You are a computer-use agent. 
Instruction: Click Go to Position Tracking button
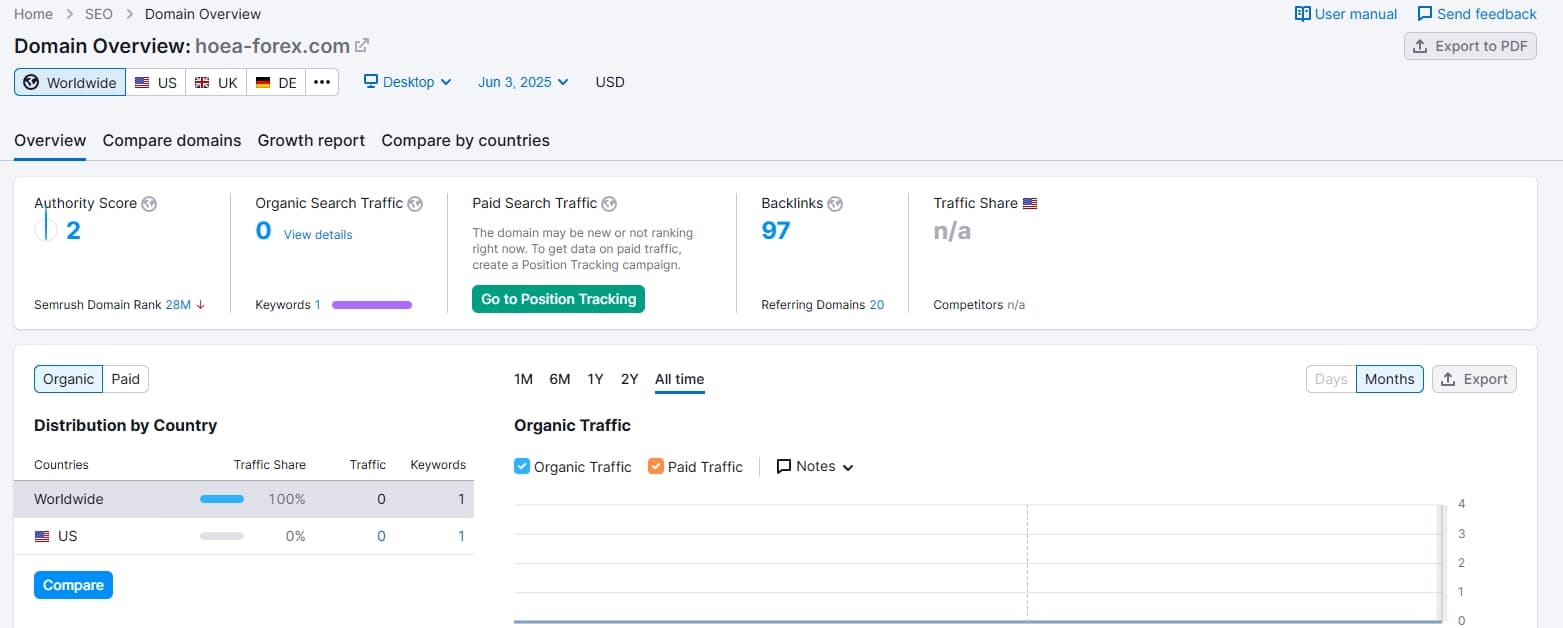tap(558, 299)
